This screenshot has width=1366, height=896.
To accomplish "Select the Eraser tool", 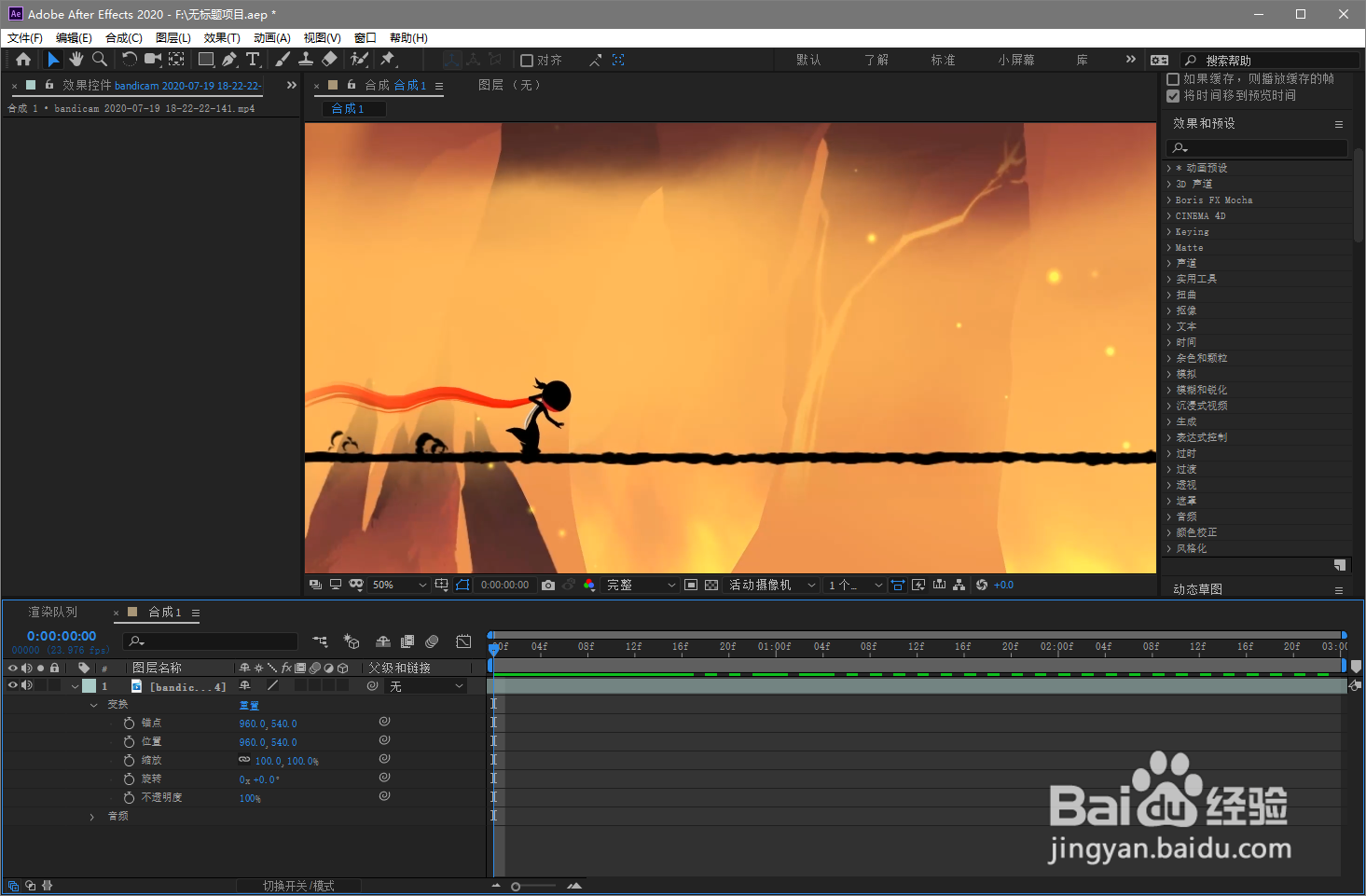I will (329, 60).
